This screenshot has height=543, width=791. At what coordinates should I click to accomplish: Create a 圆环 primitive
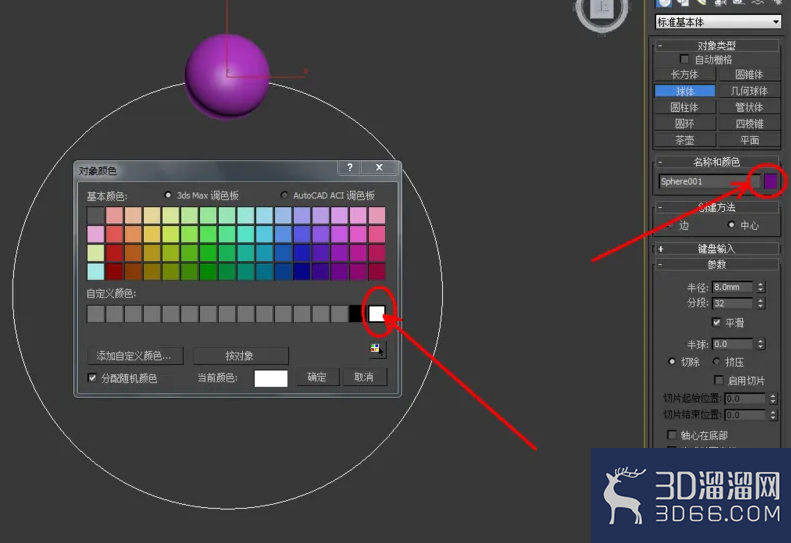pyautogui.click(x=685, y=124)
